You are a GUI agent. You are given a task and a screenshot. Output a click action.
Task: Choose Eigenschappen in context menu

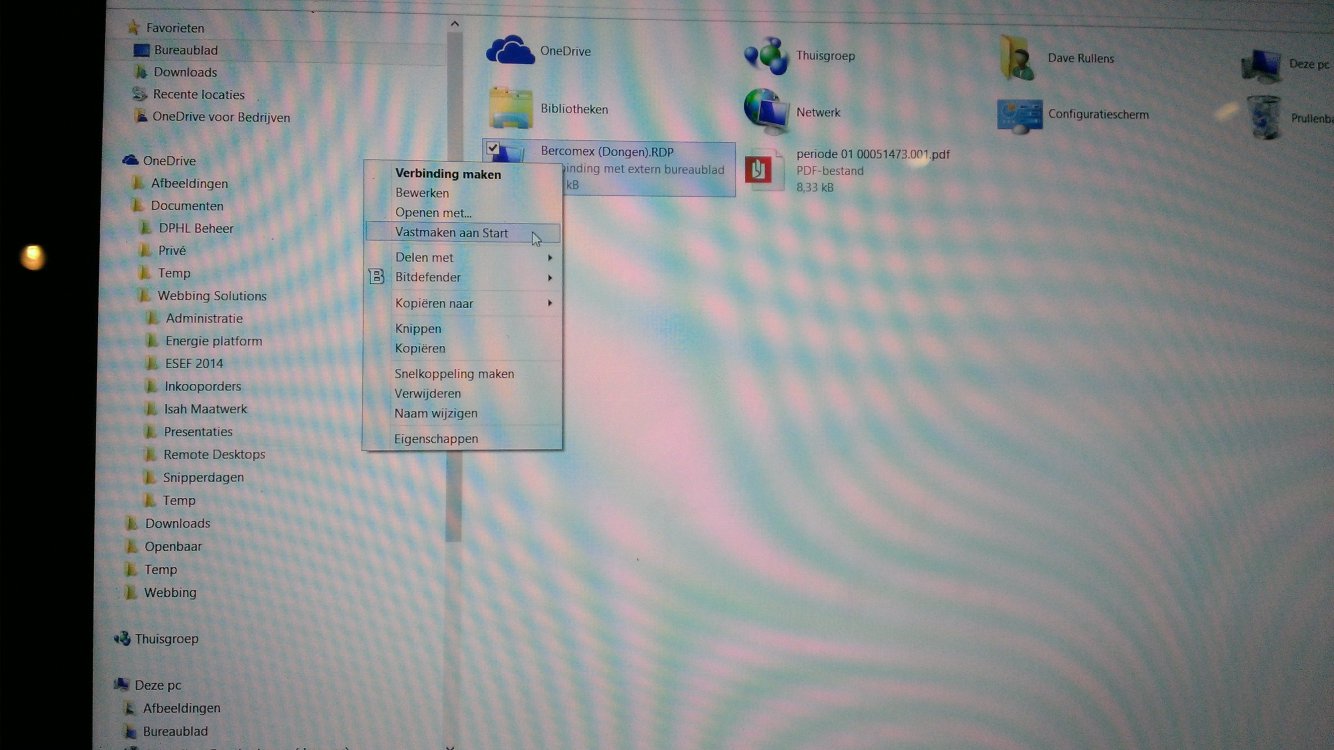click(x=436, y=439)
